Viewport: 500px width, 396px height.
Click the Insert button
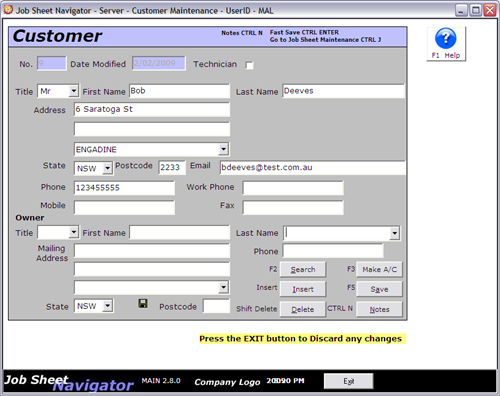(303, 289)
